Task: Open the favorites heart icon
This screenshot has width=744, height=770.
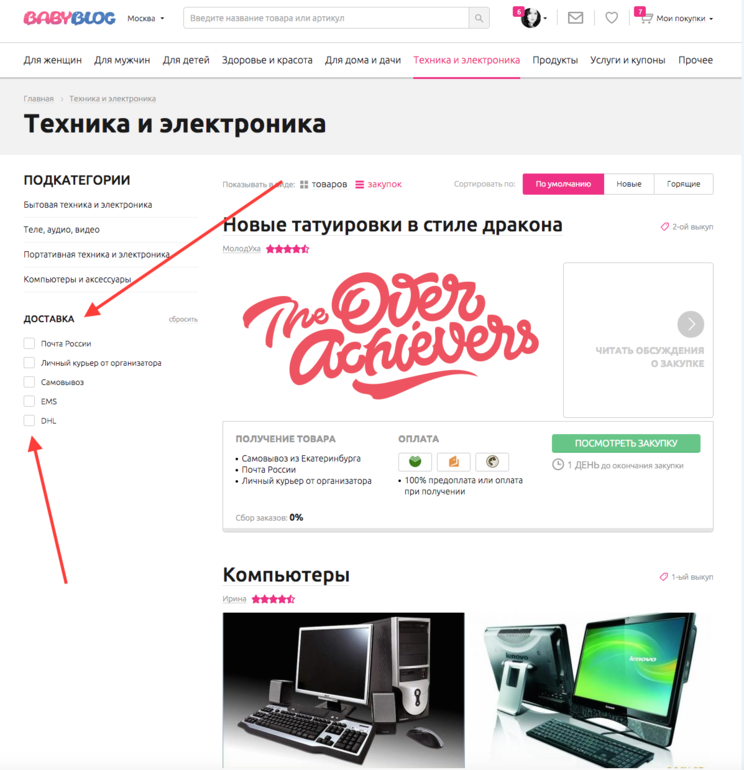Action: click(611, 18)
